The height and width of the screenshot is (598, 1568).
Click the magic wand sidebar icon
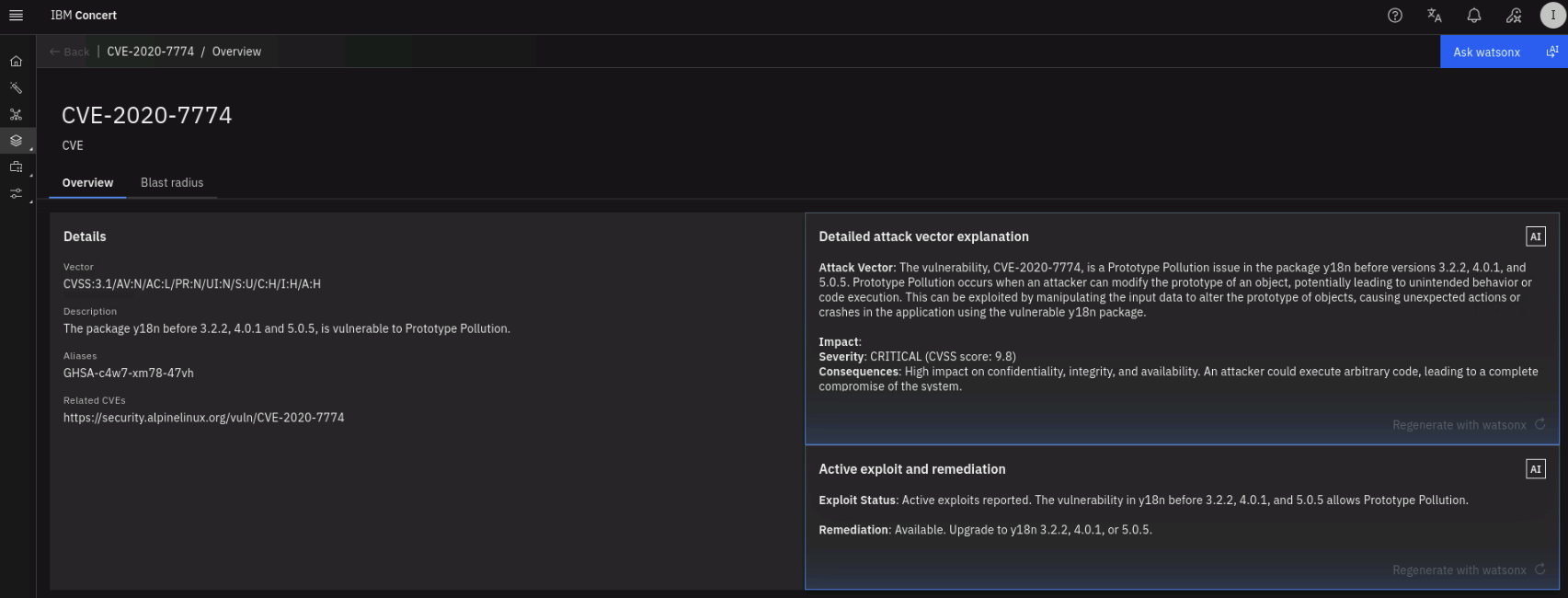16,88
